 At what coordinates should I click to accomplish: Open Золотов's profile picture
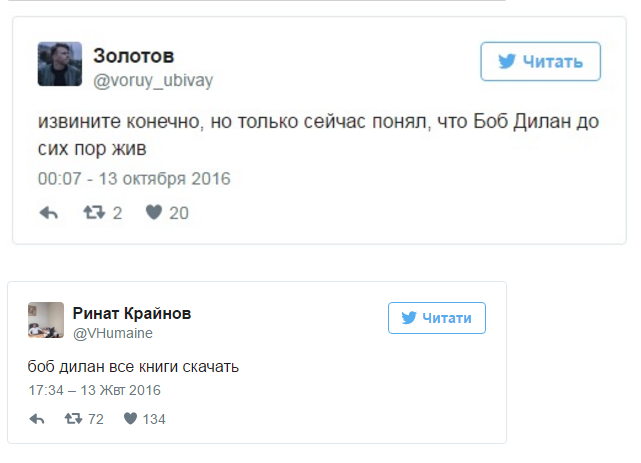[x=59, y=64]
